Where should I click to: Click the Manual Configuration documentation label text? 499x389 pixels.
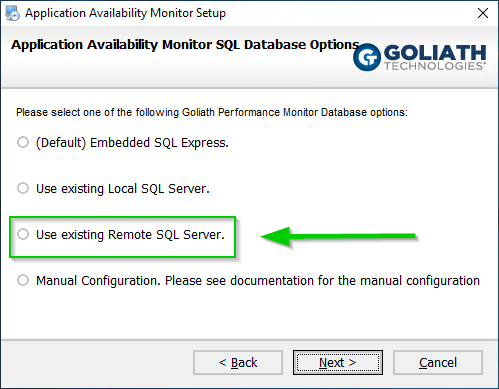point(258,281)
